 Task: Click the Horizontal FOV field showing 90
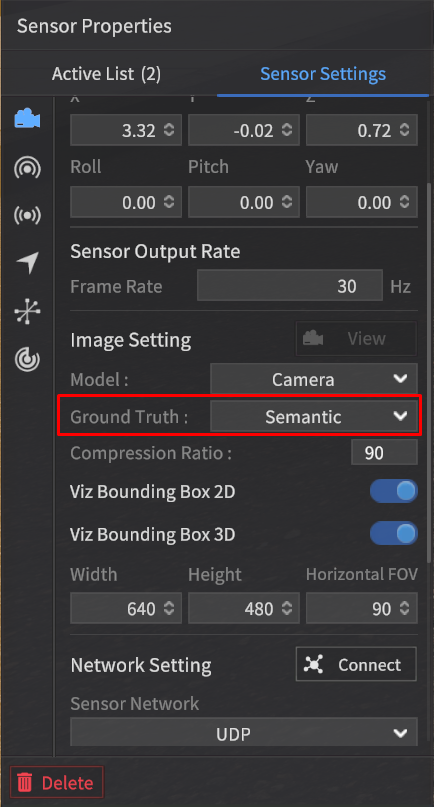(x=362, y=609)
